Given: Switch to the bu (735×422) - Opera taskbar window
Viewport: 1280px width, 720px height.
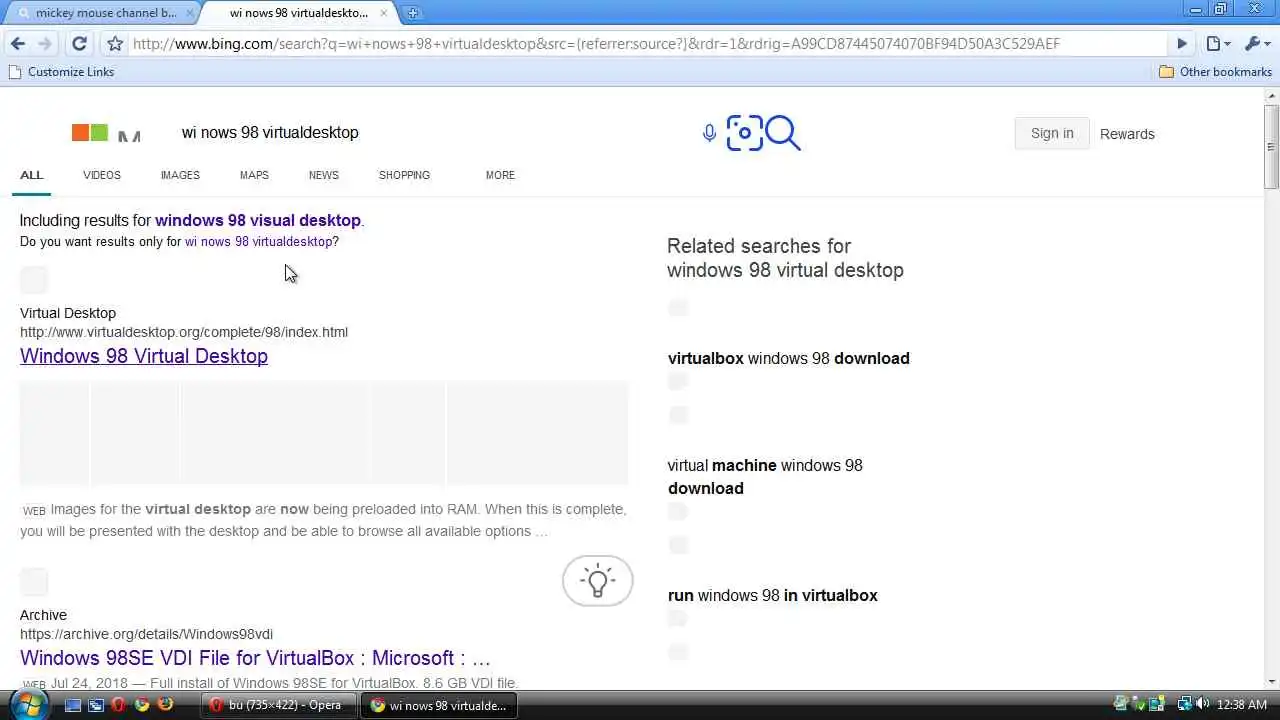Looking at the screenshot, I should [279, 705].
